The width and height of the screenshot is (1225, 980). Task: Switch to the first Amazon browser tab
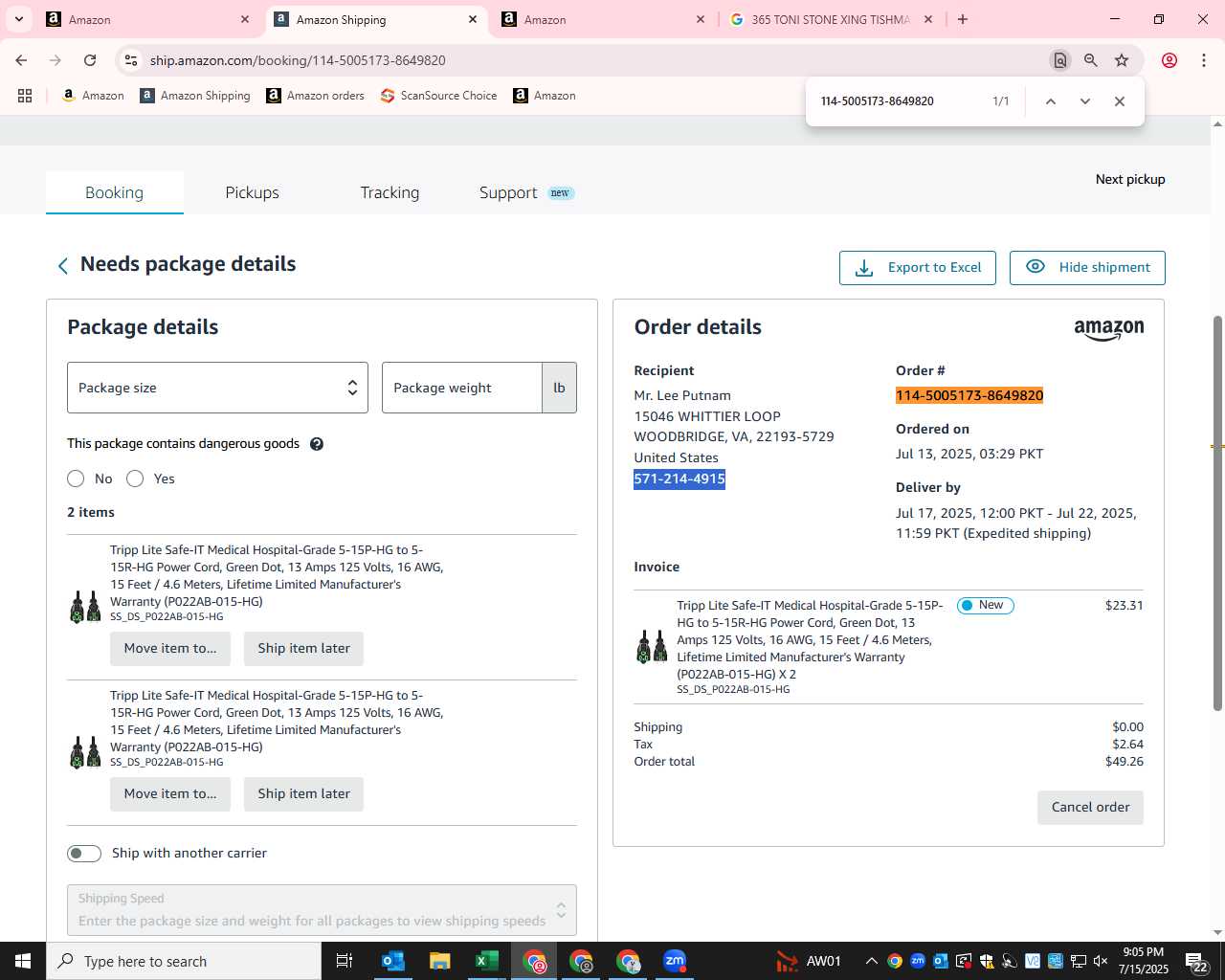[x=148, y=19]
